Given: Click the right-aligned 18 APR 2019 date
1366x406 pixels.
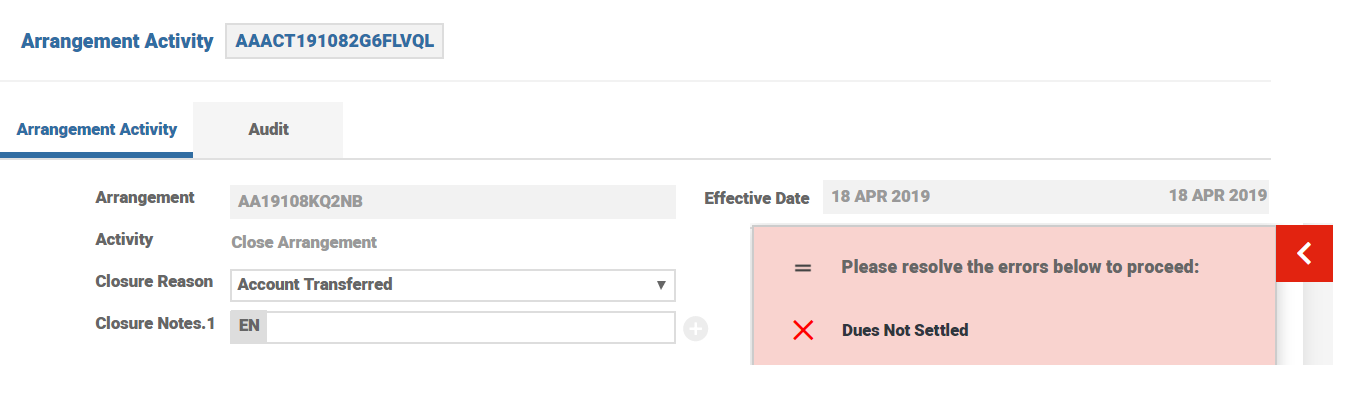Looking at the screenshot, I should 1217,196.
